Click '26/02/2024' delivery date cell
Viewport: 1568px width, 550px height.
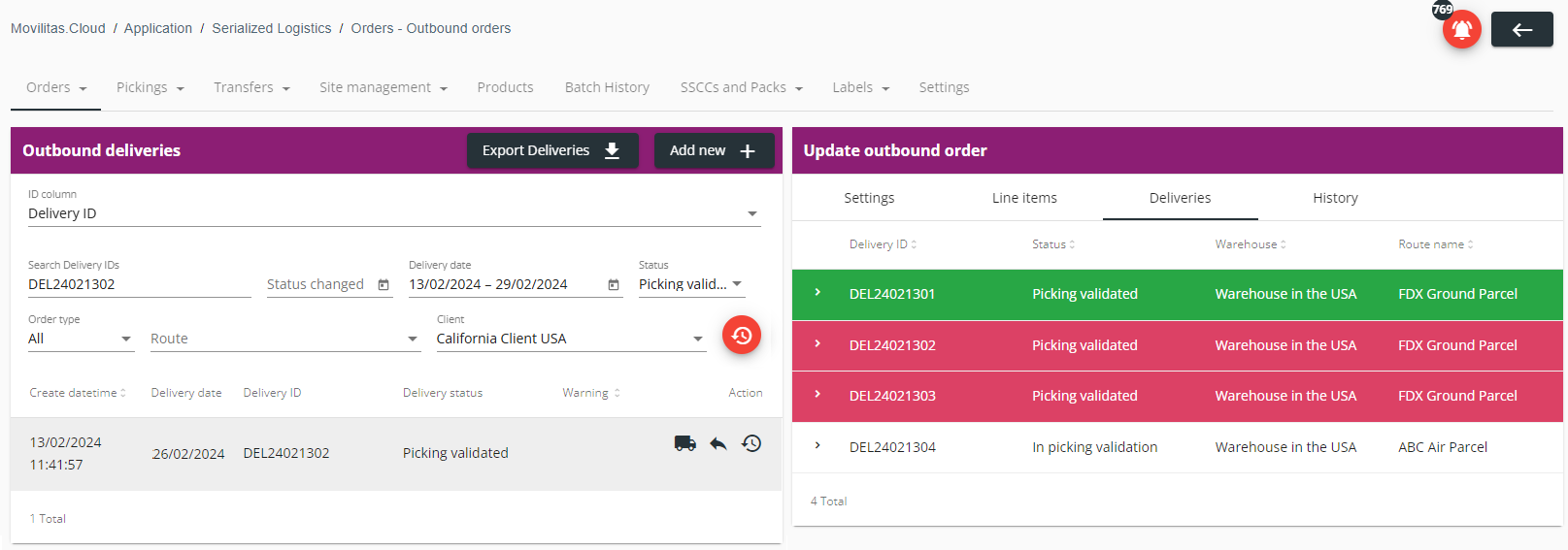(x=188, y=454)
